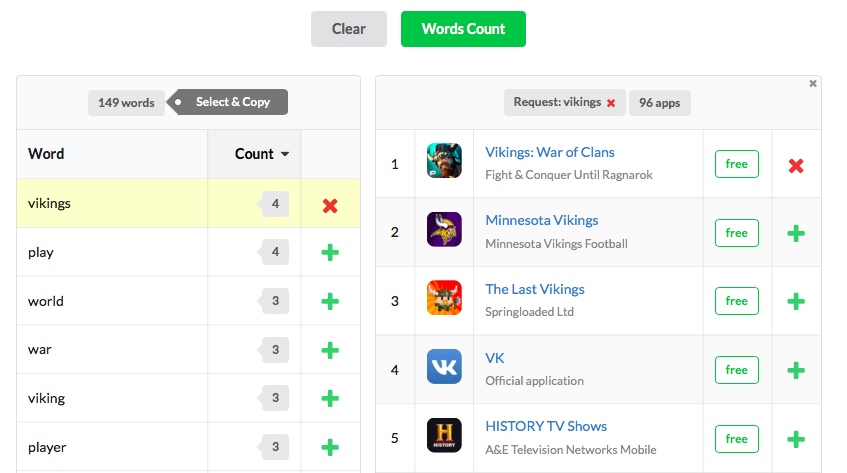Add The Last Vikings app
Image resolution: width=847 pixels, height=473 pixels.
pyautogui.click(x=796, y=301)
